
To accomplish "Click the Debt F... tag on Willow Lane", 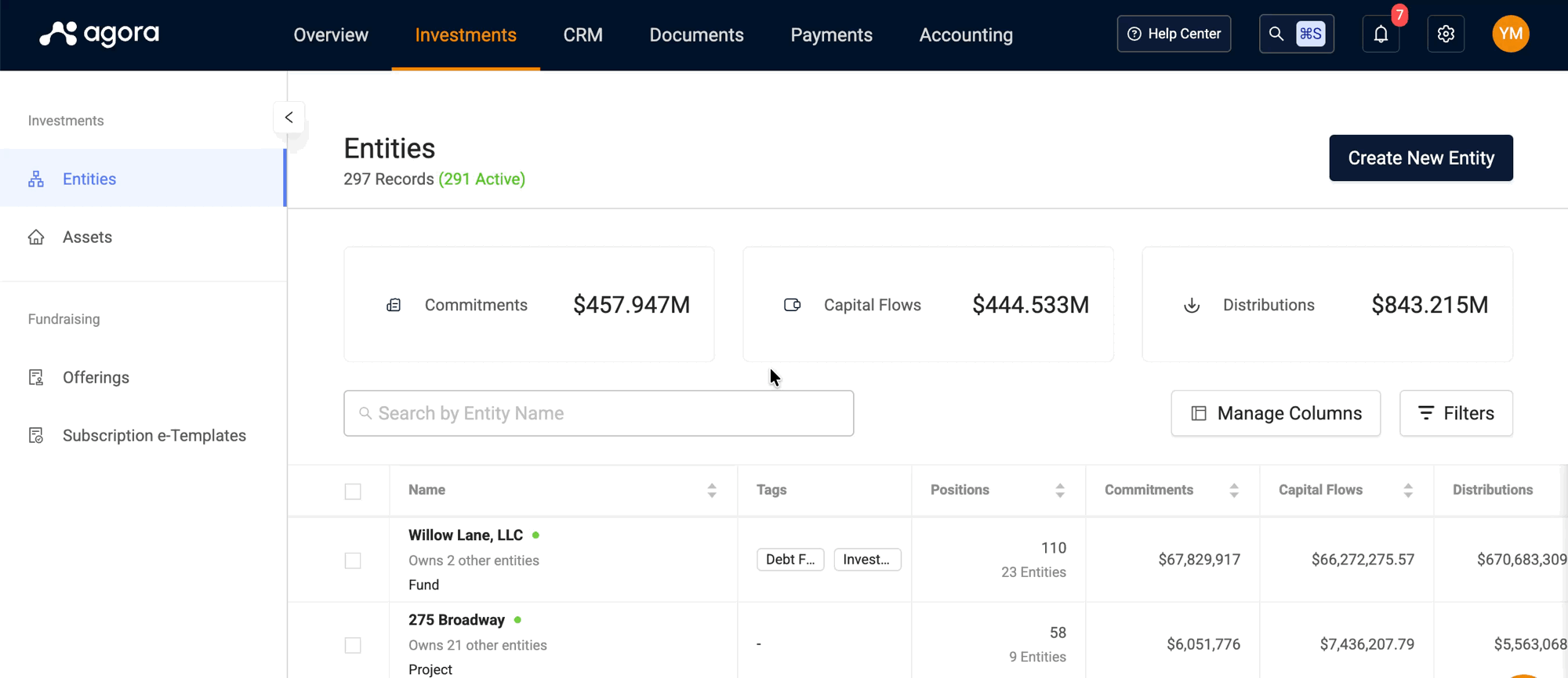I will pyautogui.click(x=790, y=560).
